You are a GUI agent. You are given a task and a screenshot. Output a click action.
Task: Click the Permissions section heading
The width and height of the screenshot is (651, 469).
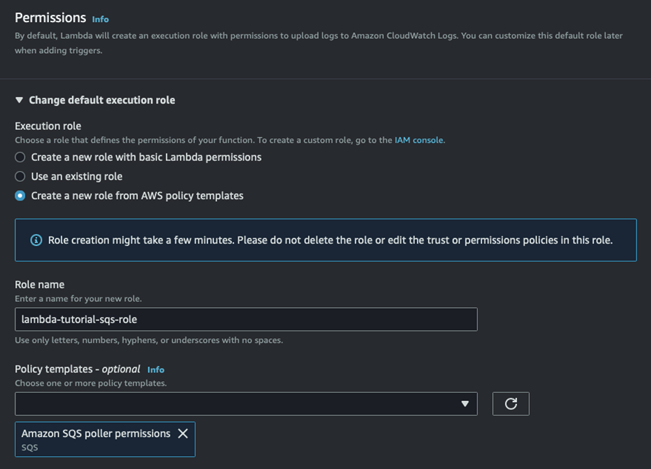(x=50, y=18)
